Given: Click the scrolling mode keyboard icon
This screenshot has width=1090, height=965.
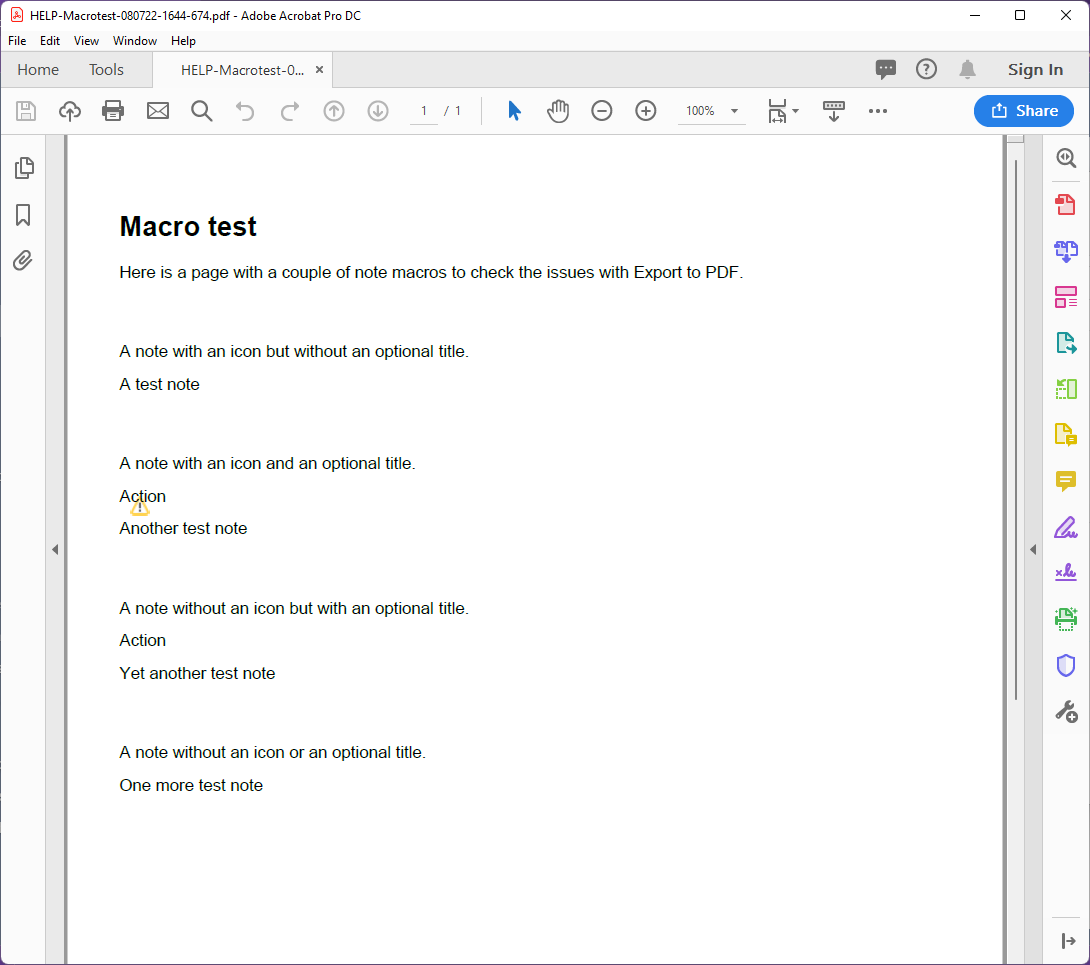Looking at the screenshot, I should coord(833,111).
